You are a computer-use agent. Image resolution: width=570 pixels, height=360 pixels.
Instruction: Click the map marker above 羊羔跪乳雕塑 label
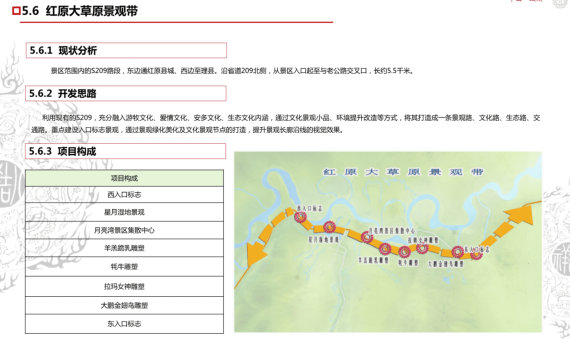[385, 249]
